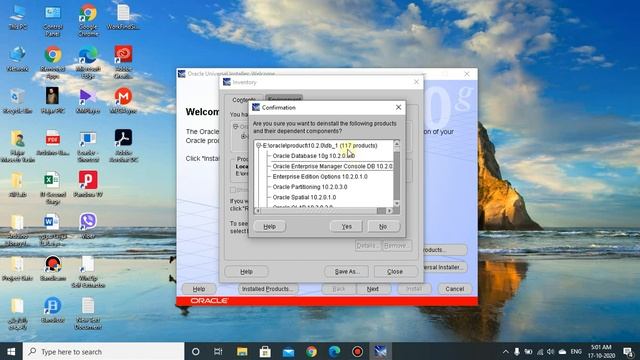Screen dimensions: 640x360
Task: Click No in the Confirmation dialog
Action: coord(383,227)
